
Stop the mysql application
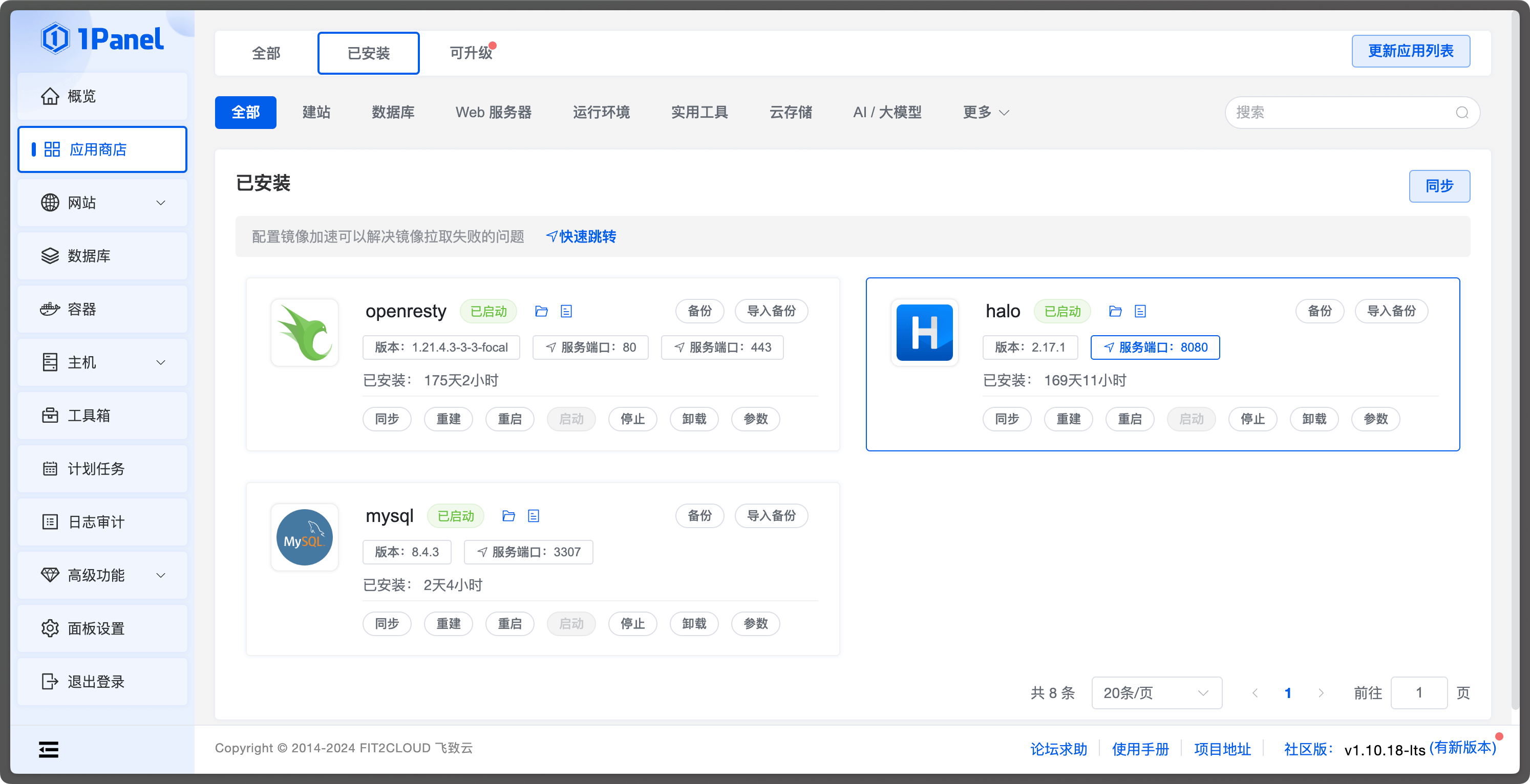632,623
